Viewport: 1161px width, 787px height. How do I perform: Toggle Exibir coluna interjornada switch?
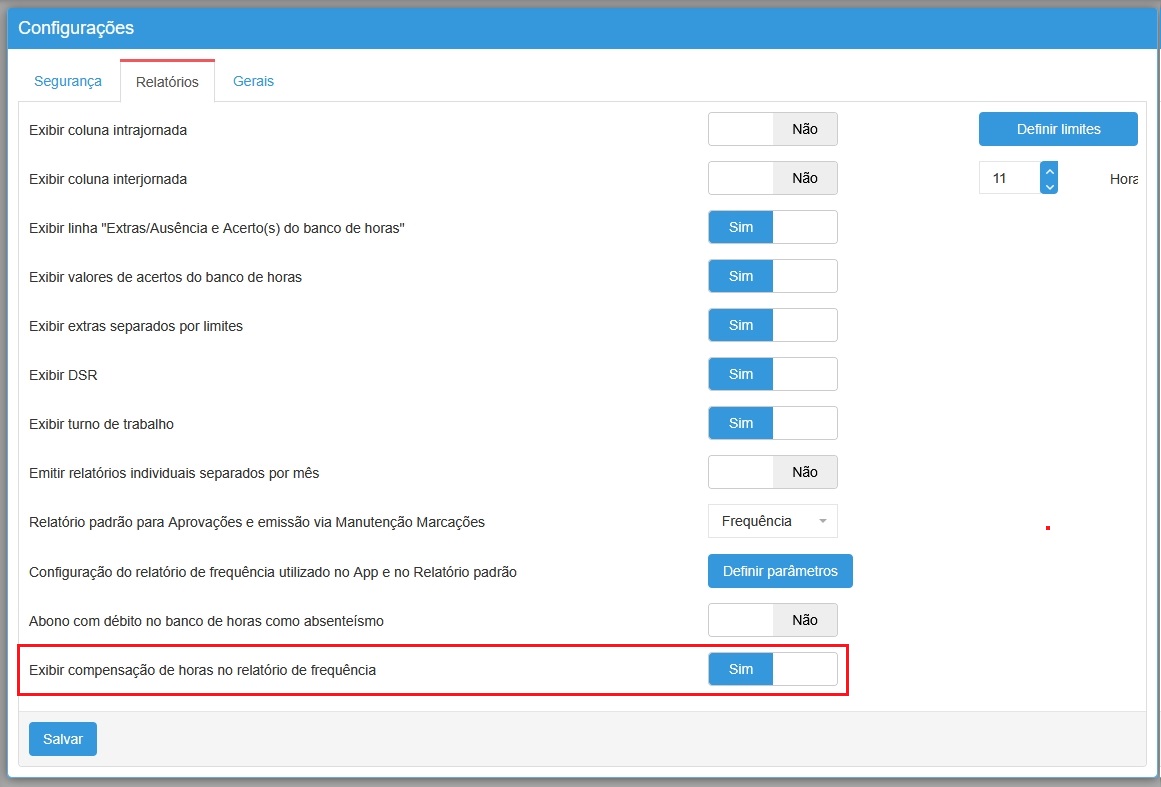tap(772, 178)
